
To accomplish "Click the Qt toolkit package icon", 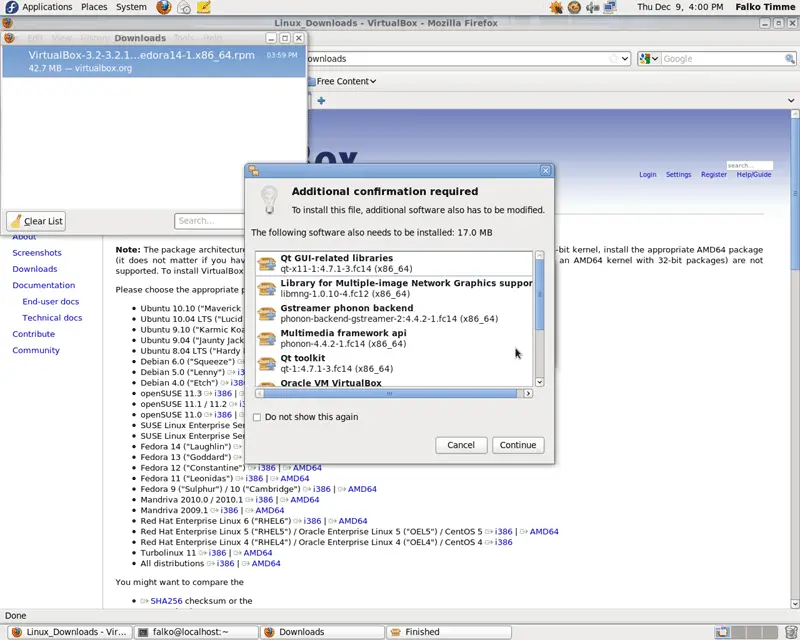I will (267, 363).
